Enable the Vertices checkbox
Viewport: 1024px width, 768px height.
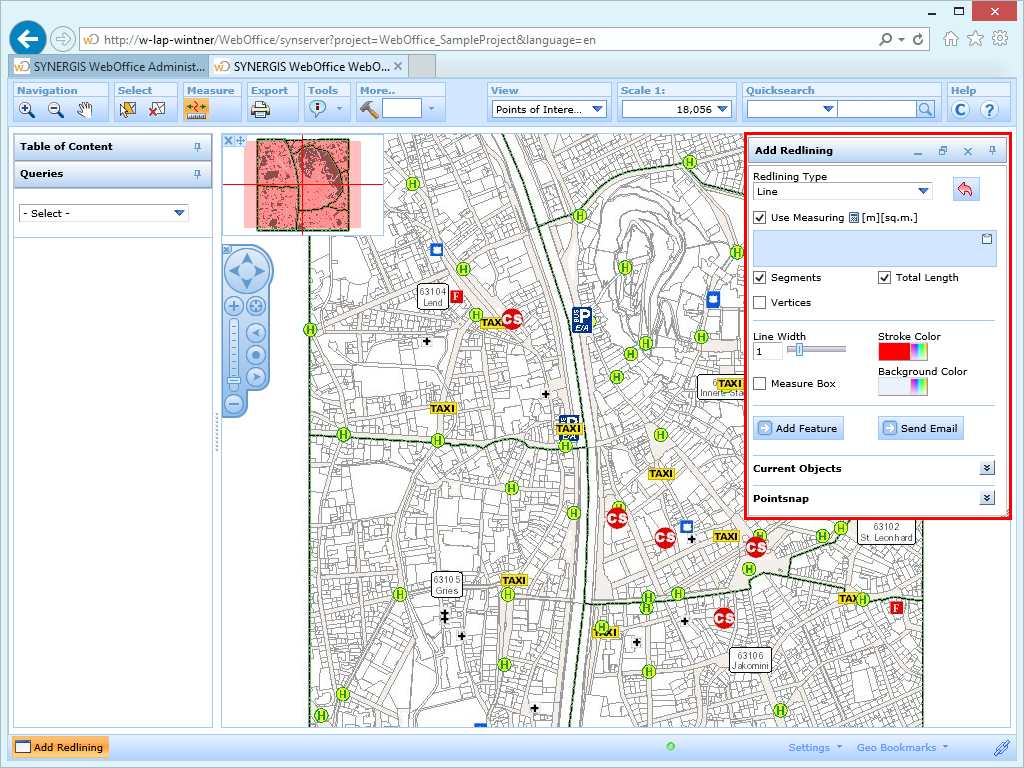[760, 302]
